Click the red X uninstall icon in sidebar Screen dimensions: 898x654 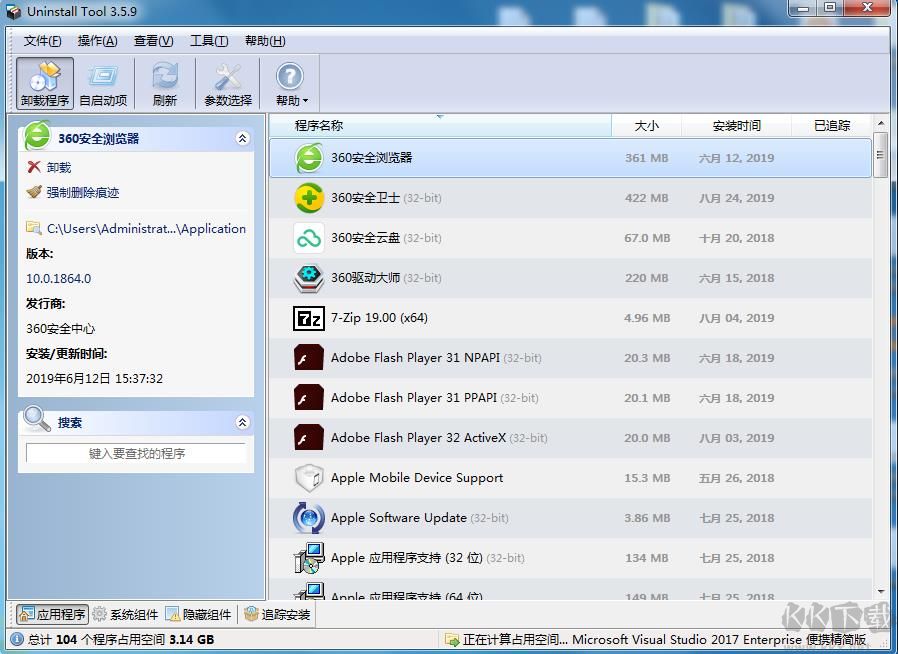(34, 167)
